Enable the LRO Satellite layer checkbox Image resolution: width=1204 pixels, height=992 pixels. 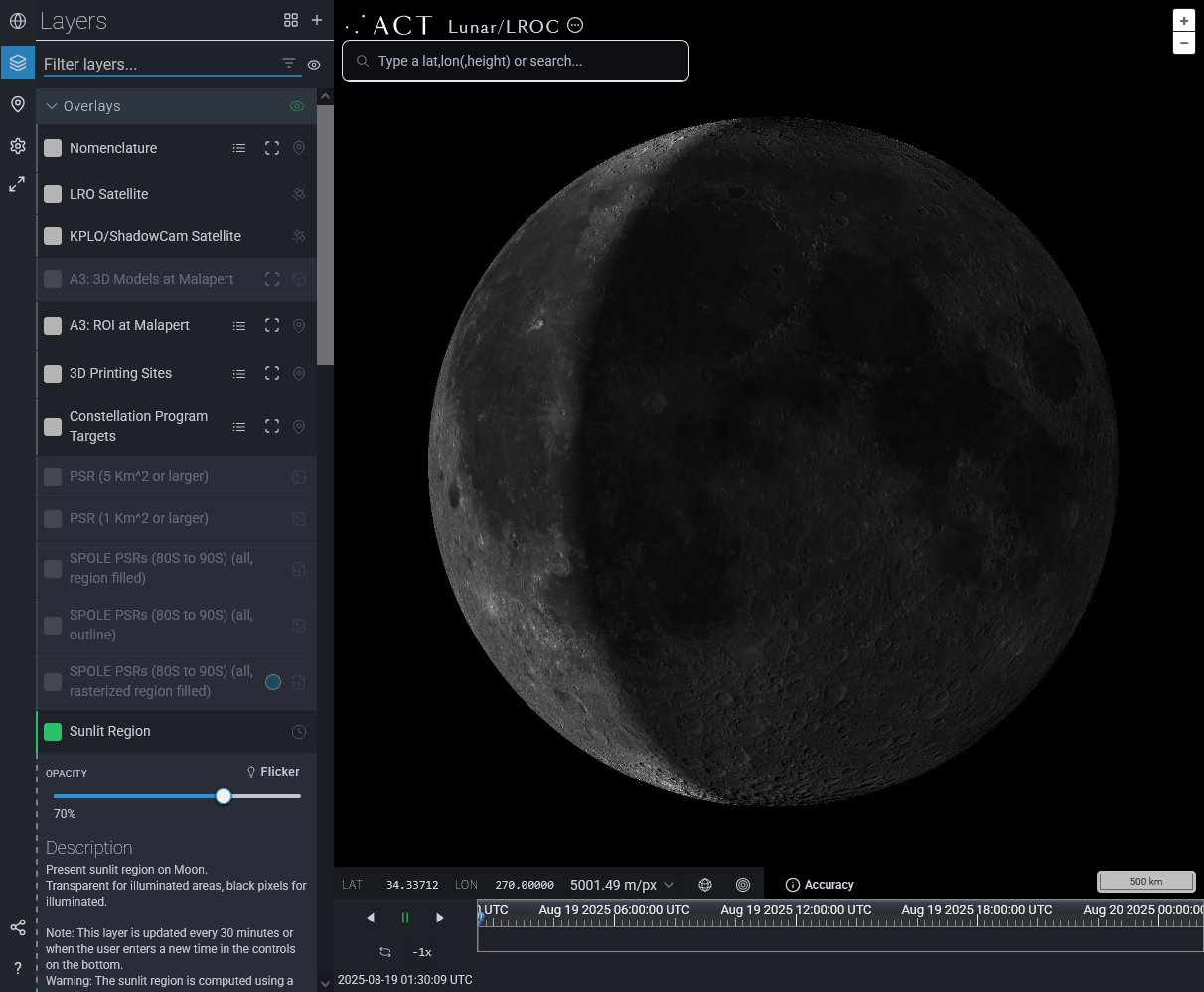point(53,194)
